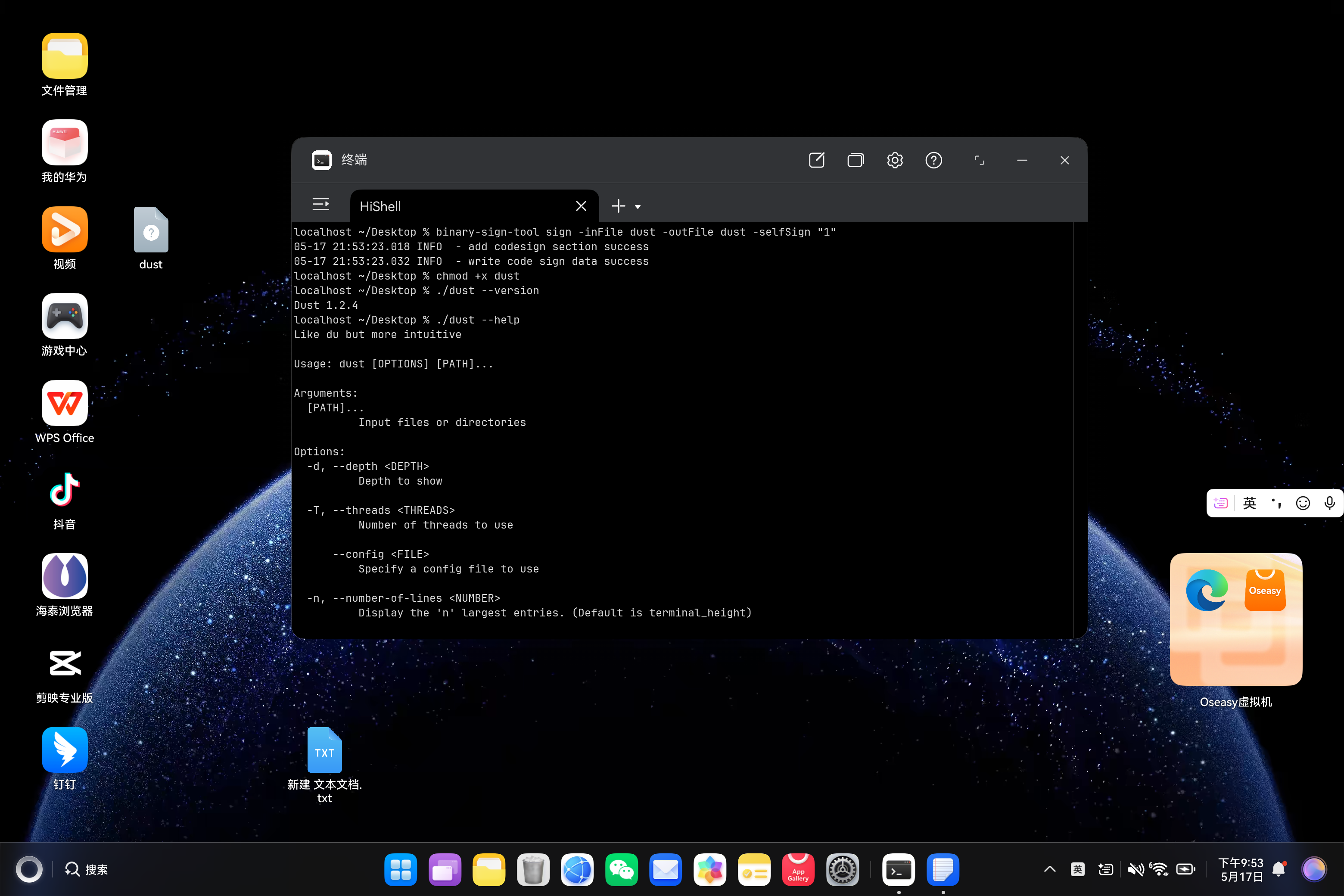This screenshot has height=896, width=1344.
Task: Switch to the HiShell tab
Action: tap(474, 206)
